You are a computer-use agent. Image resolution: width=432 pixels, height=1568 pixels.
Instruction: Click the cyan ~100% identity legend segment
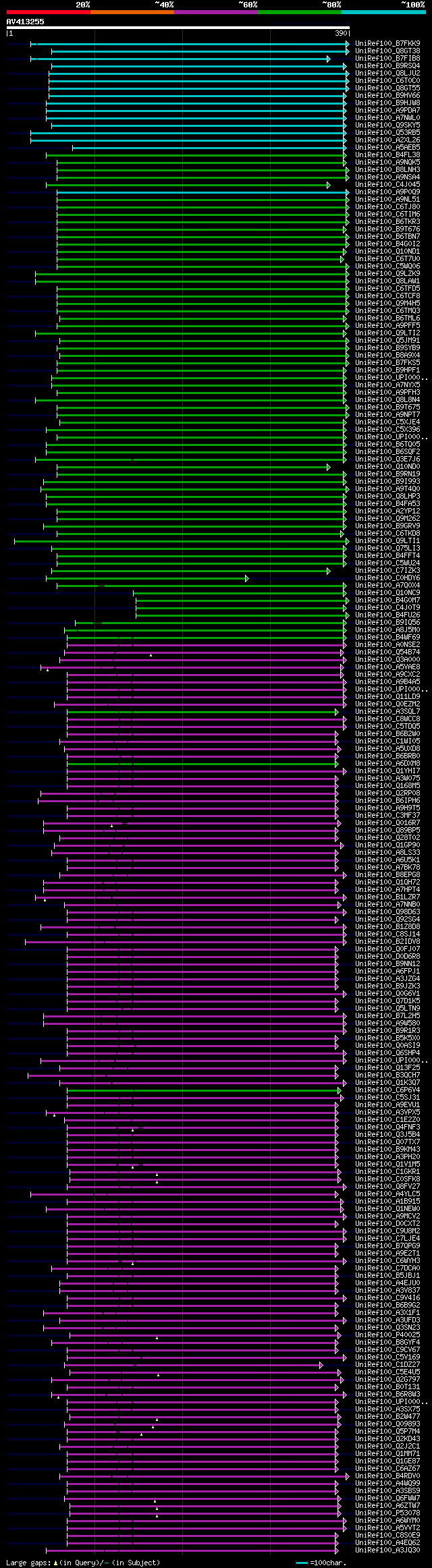(x=383, y=12)
